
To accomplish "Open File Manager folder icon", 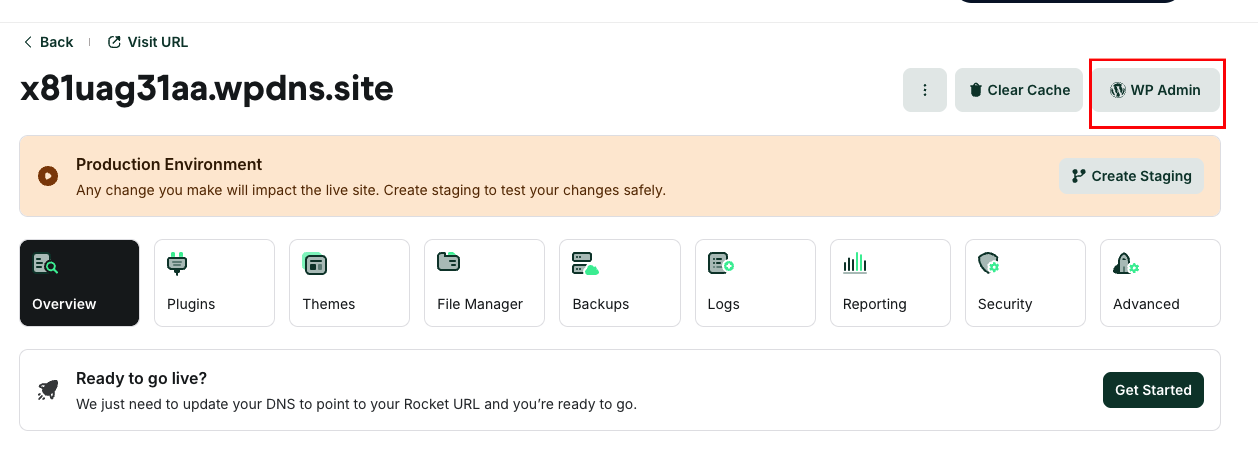I will click(449, 263).
